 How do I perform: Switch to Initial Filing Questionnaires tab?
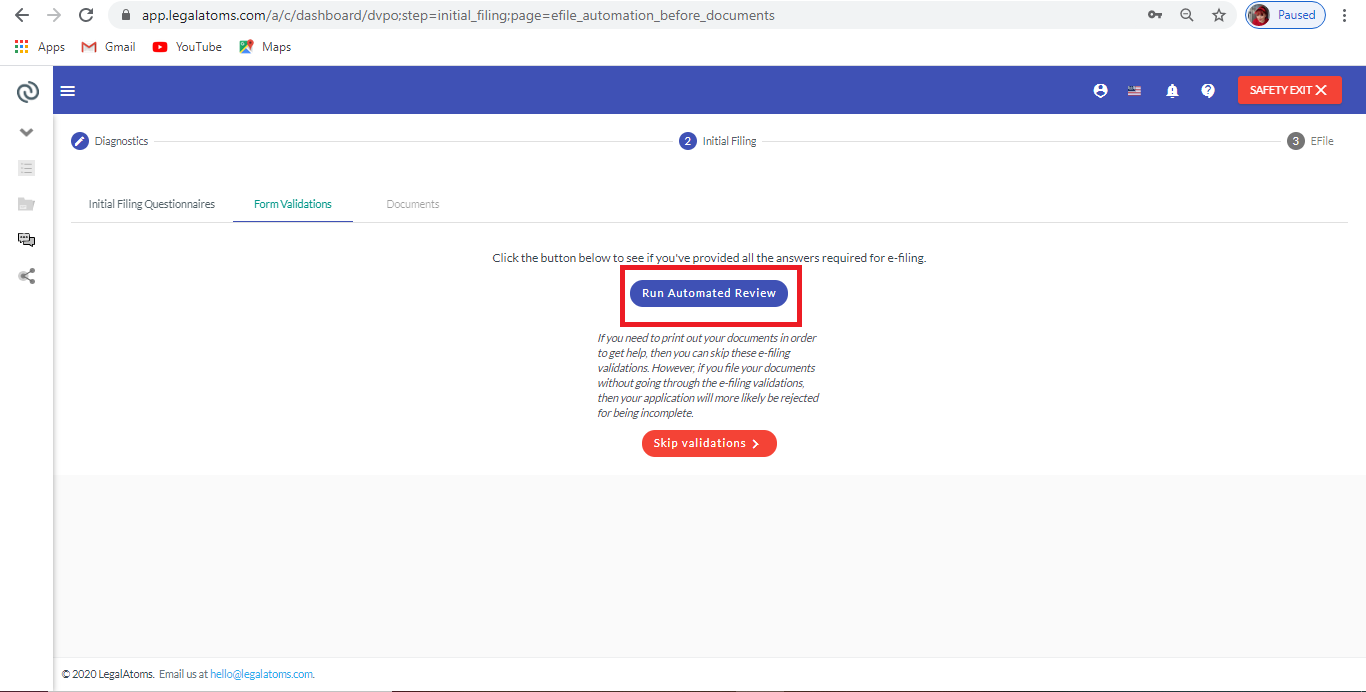point(152,204)
